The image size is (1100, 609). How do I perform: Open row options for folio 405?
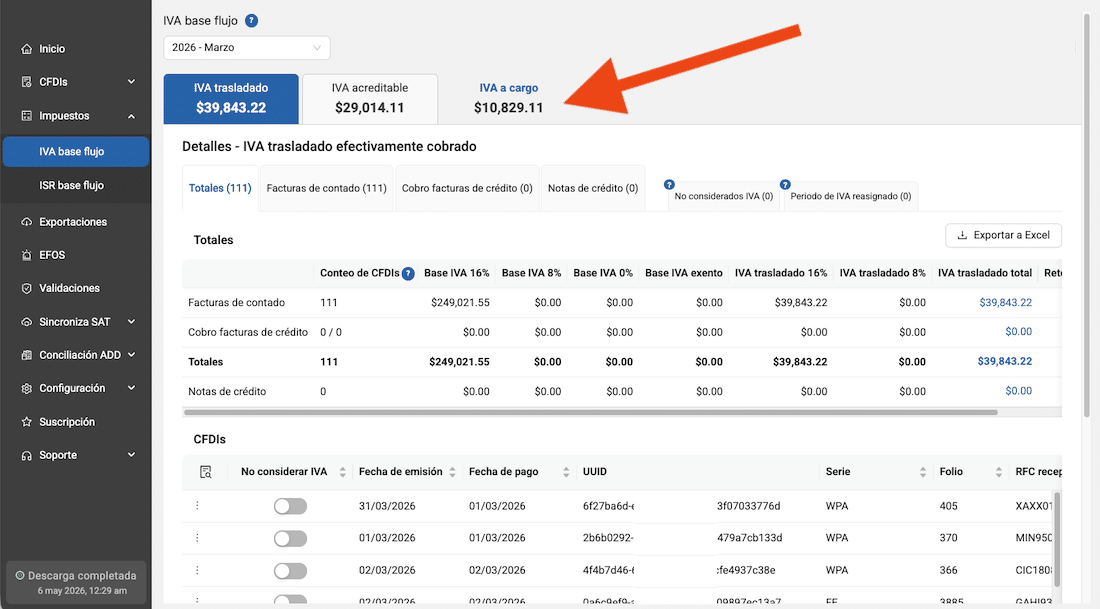click(197, 505)
